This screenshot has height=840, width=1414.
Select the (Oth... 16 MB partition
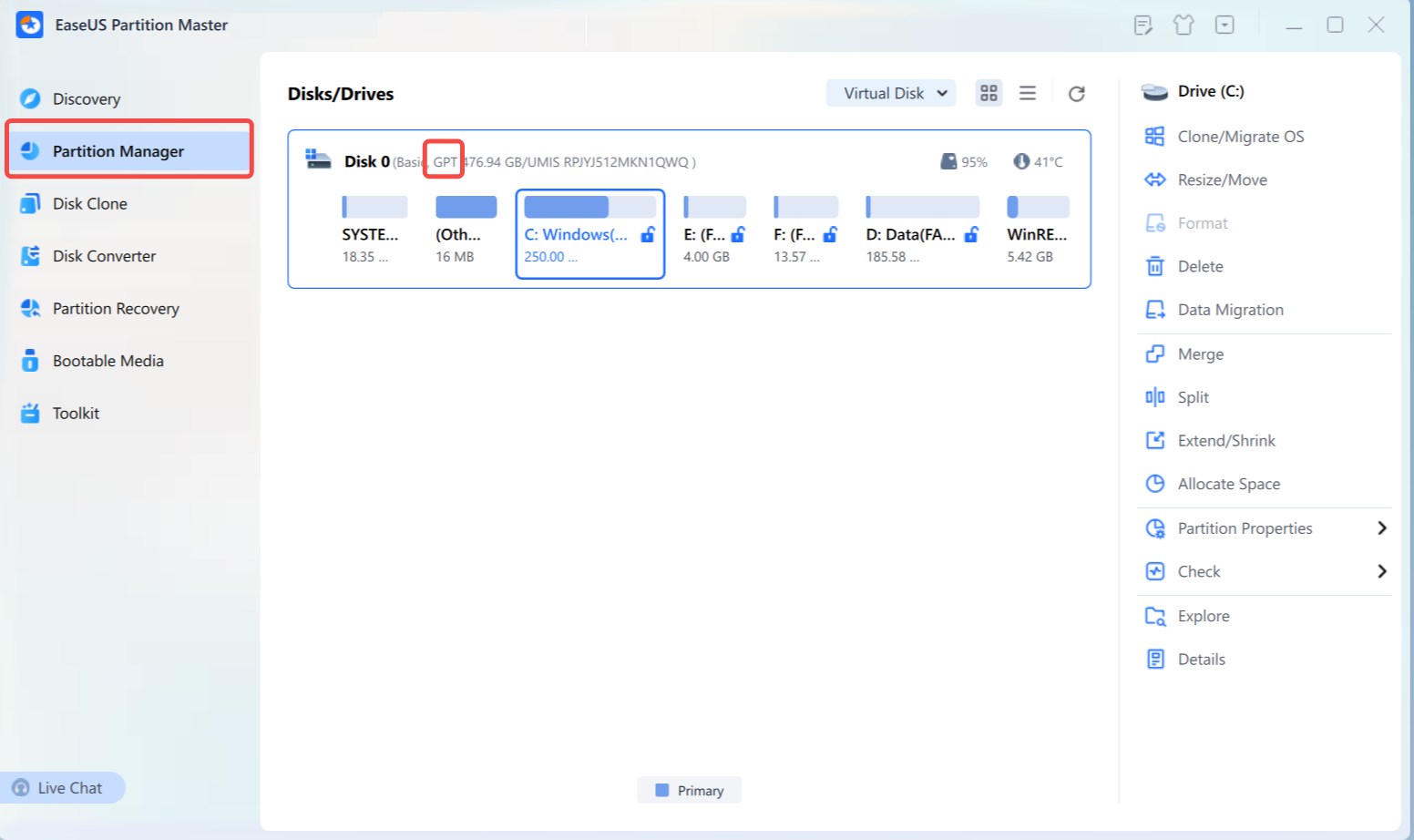[x=466, y=232]
